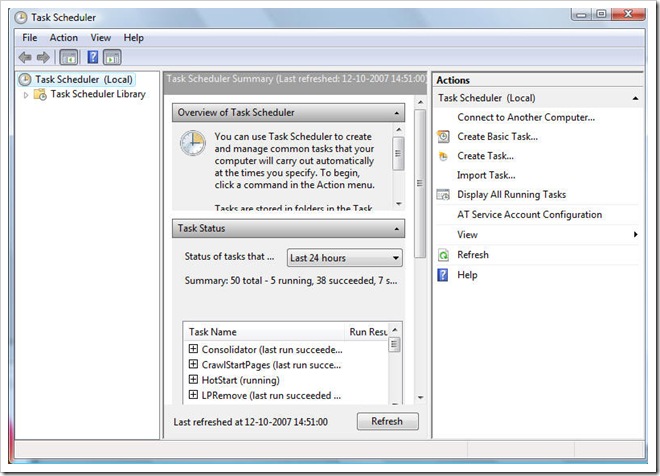Expand the Task Scheduler Library tree arrow

click(x=26, y=95)
